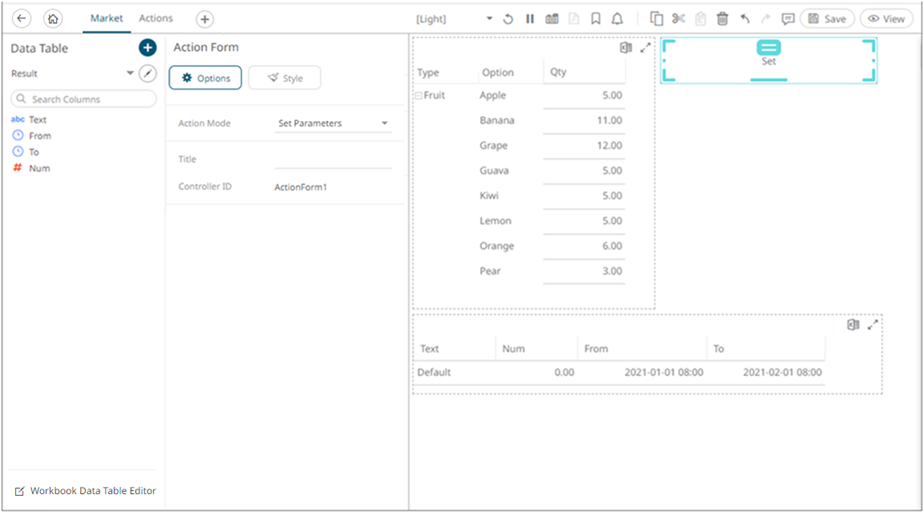Collapse the Fruit row group
924x515 pixels.
[x=419, y=96]
